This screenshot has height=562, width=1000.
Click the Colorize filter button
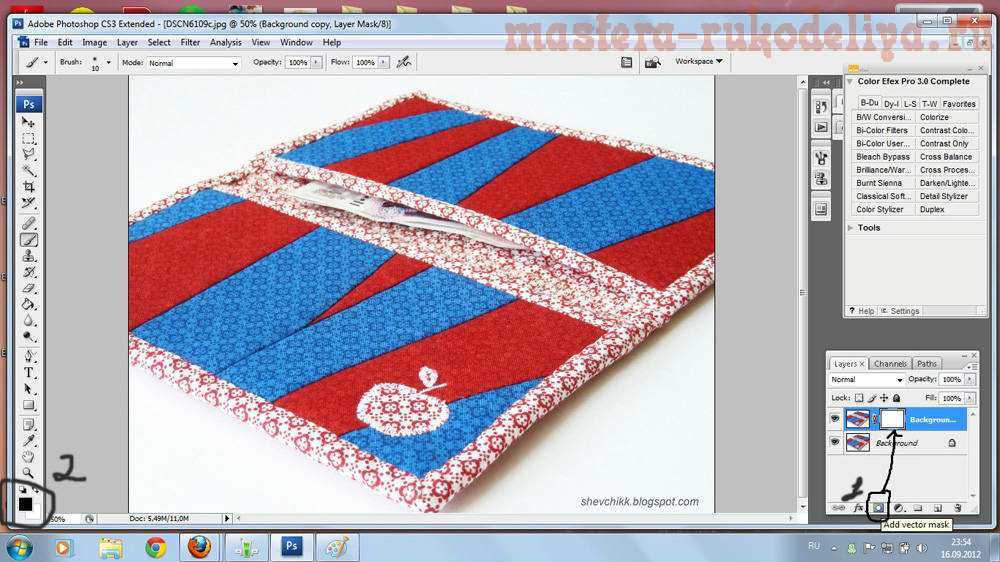(946, 117)
